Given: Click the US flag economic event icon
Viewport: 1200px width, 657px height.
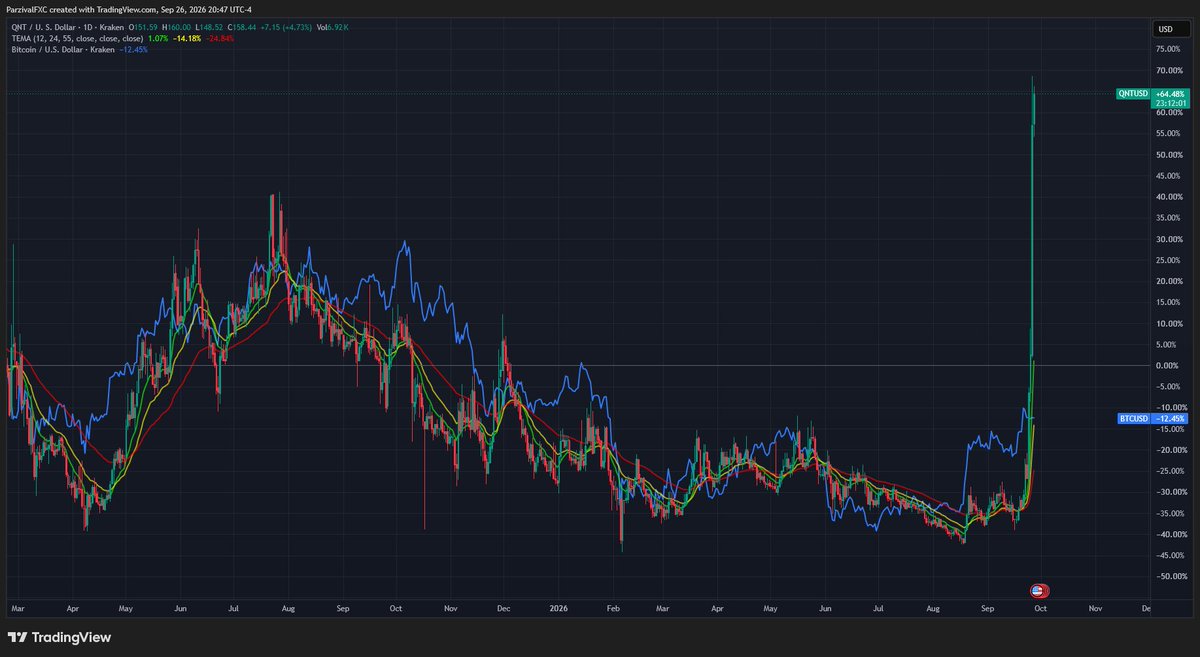Looking at the screenshot, I should click(x=1040, y=590).
